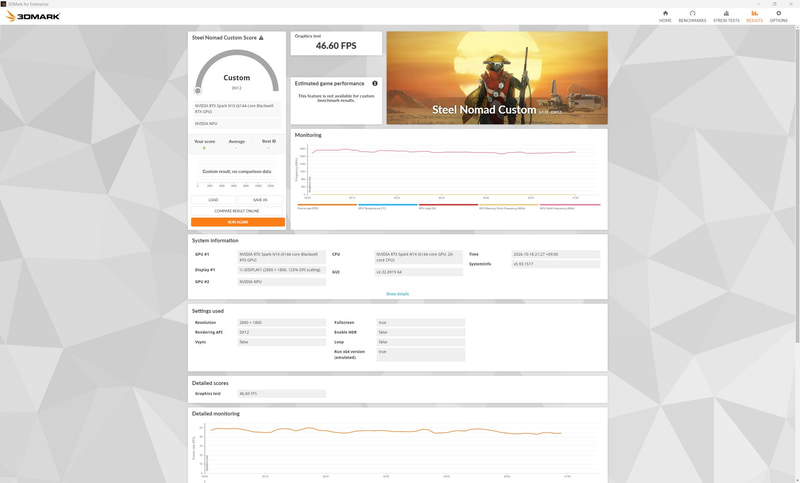Click the Vsync false value

[282, 342]
